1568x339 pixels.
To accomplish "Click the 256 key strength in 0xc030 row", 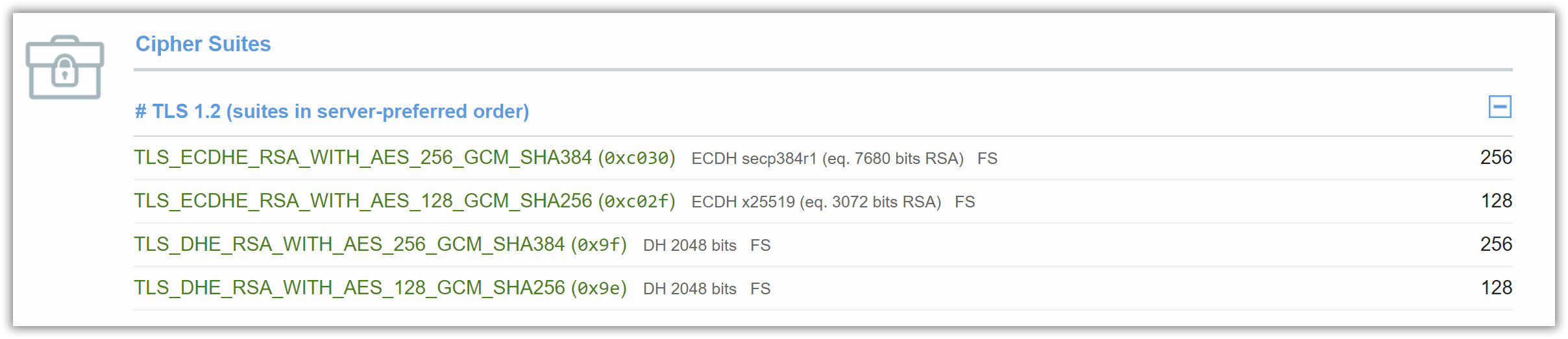I will point(1496,158).
